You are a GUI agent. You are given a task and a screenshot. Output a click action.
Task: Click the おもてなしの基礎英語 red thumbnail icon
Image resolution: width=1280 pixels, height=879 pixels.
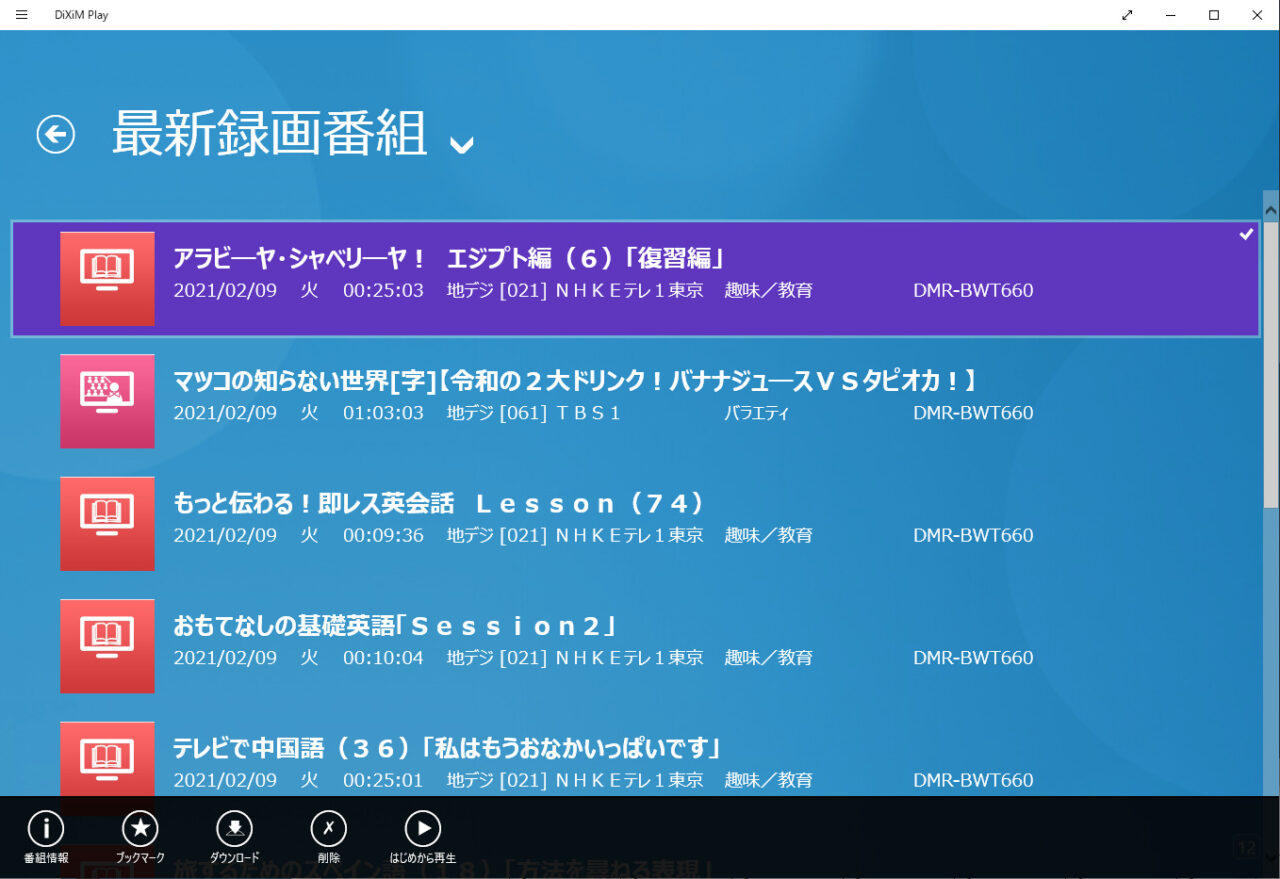(x=107, y=646)
